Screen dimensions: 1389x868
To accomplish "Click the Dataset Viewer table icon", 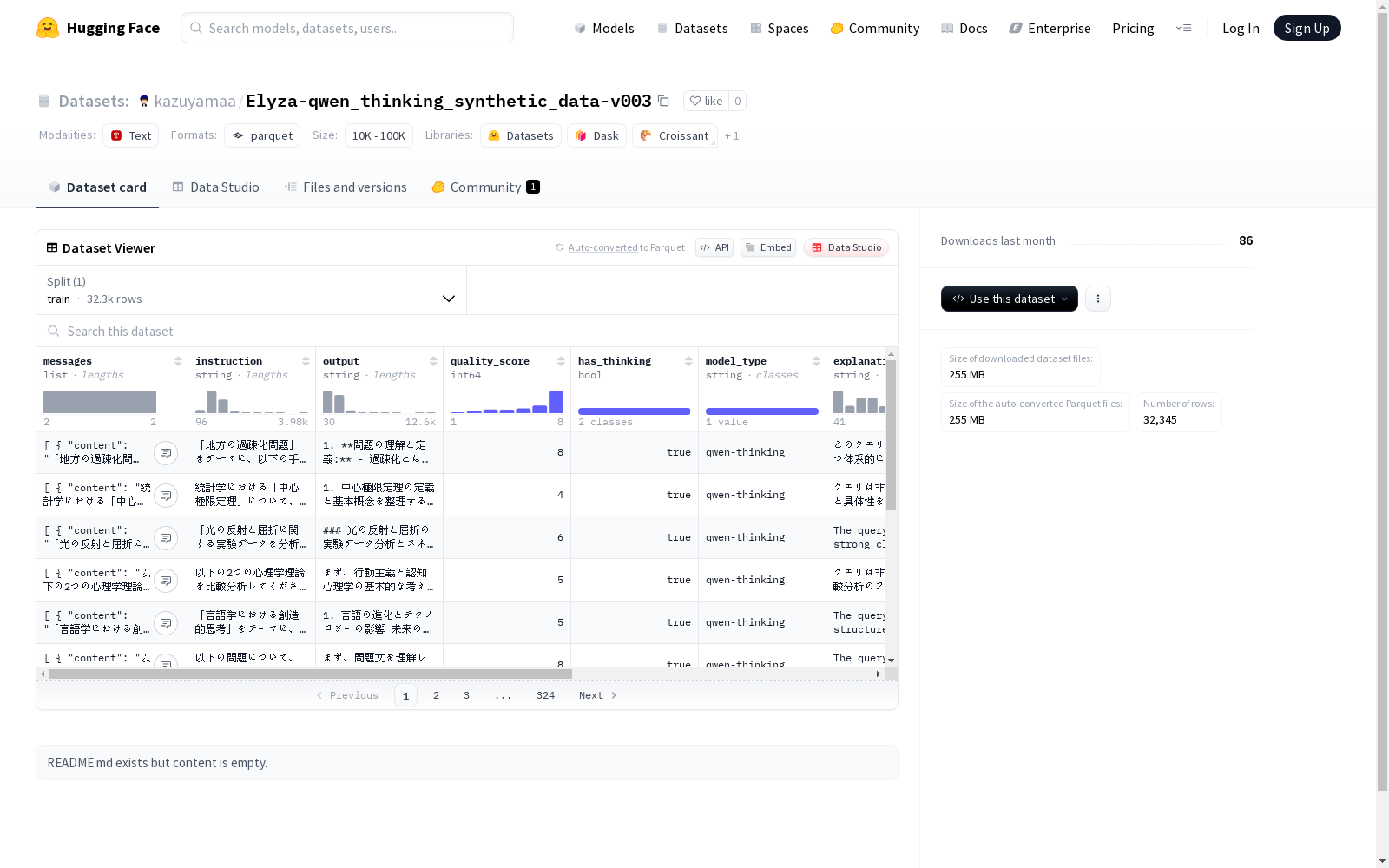I will (52, 247).
